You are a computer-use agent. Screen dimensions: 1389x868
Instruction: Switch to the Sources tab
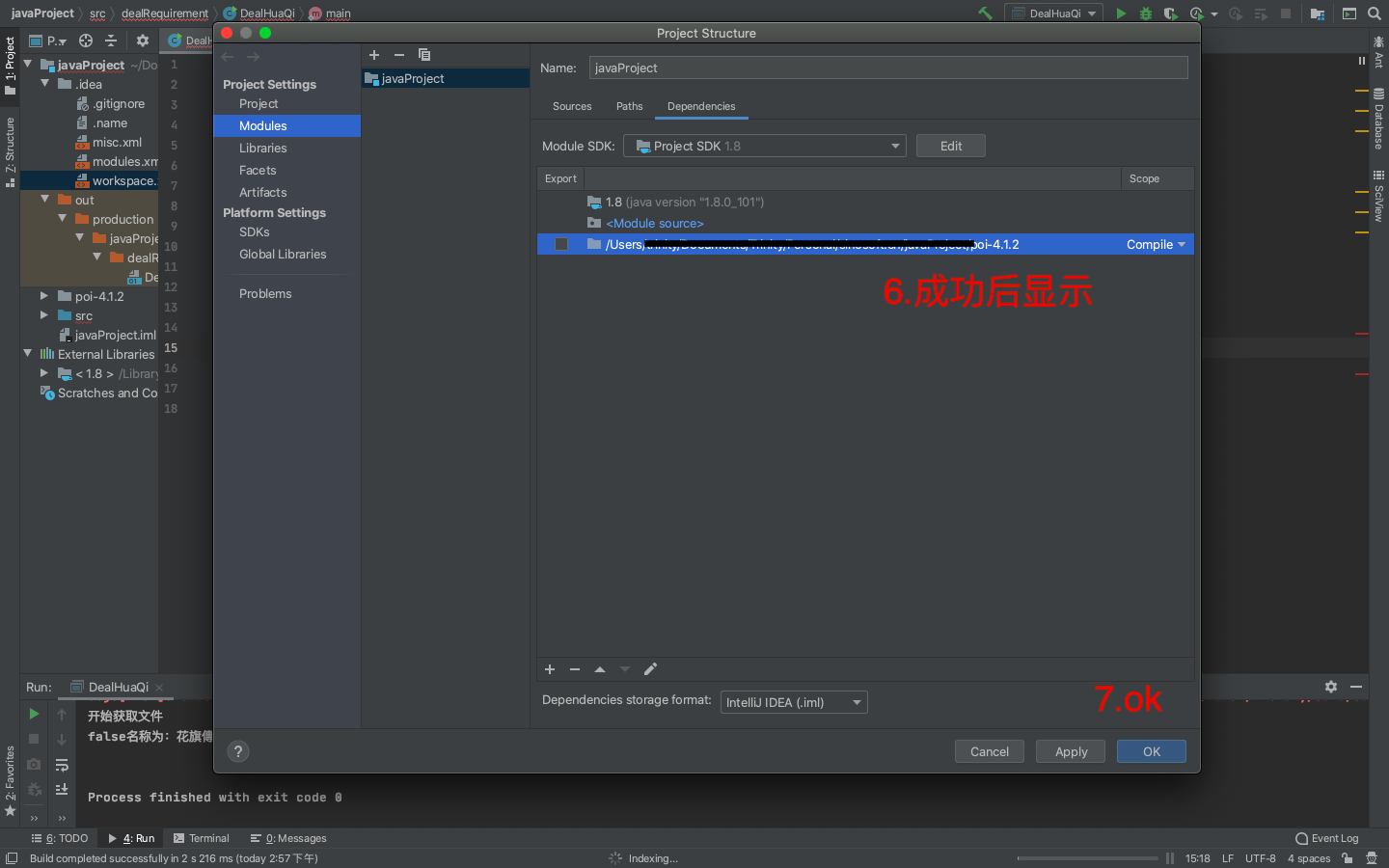[571, 106]
